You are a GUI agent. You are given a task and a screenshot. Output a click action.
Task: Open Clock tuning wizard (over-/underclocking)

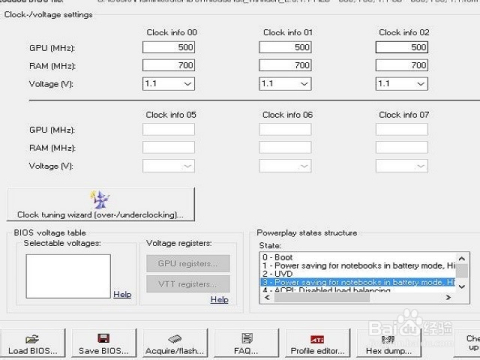coord(100,204)
